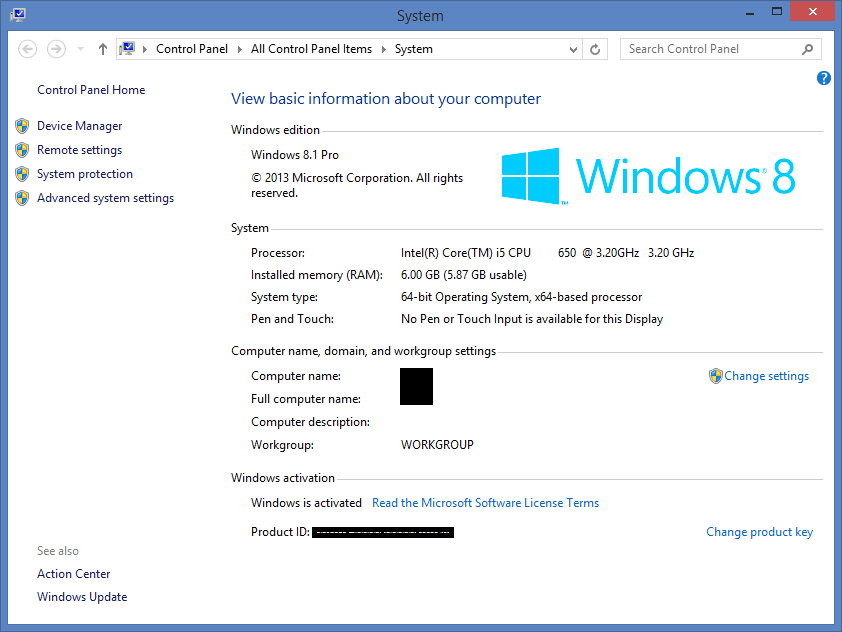Viewport: 842px width, 632px height.
Task: Click shield icon beside System protection
Action: [22, 174]
